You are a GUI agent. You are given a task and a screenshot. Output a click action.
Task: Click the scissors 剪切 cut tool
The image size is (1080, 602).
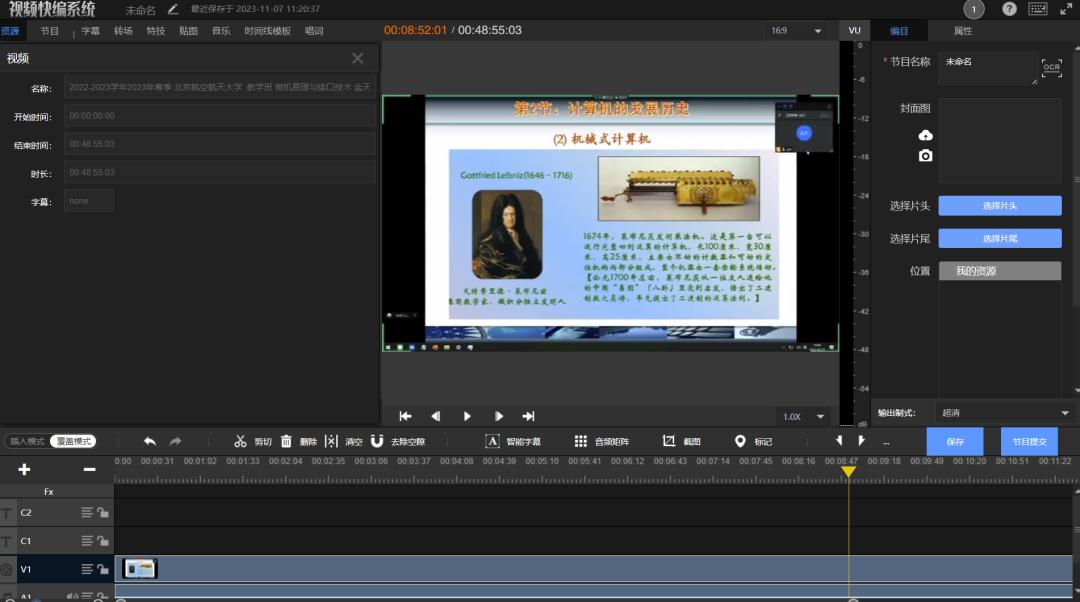252,441
